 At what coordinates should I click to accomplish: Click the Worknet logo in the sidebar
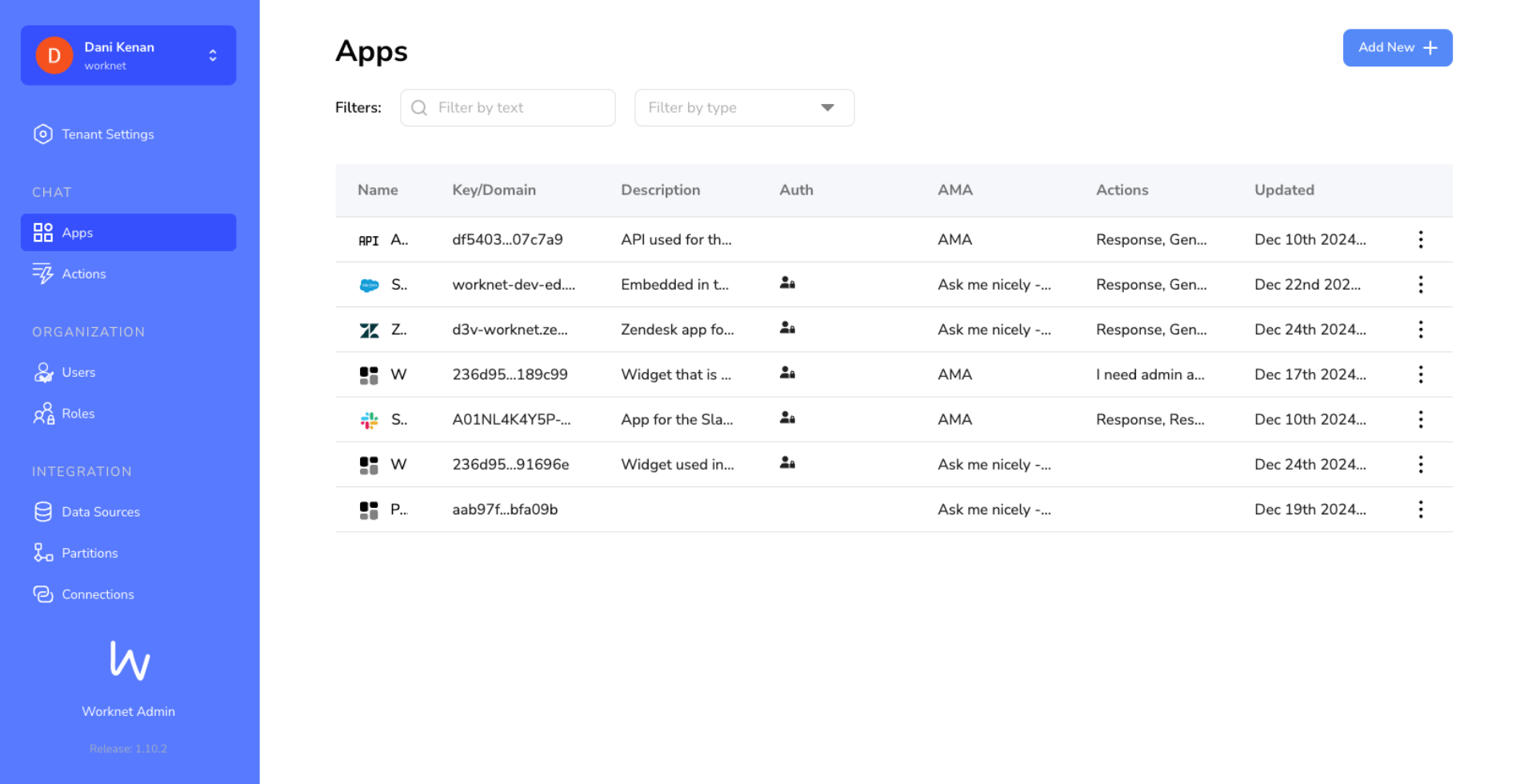pos(129,660)
